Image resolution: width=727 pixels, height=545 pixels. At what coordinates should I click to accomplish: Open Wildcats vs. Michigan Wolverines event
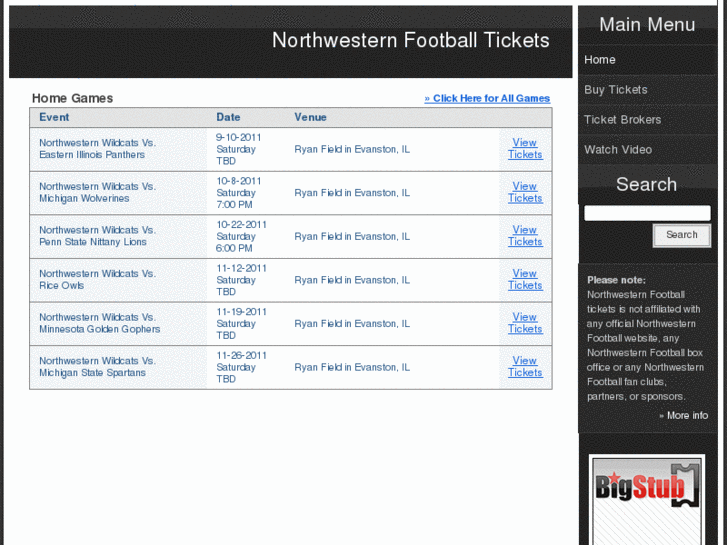tap(97, 192)
